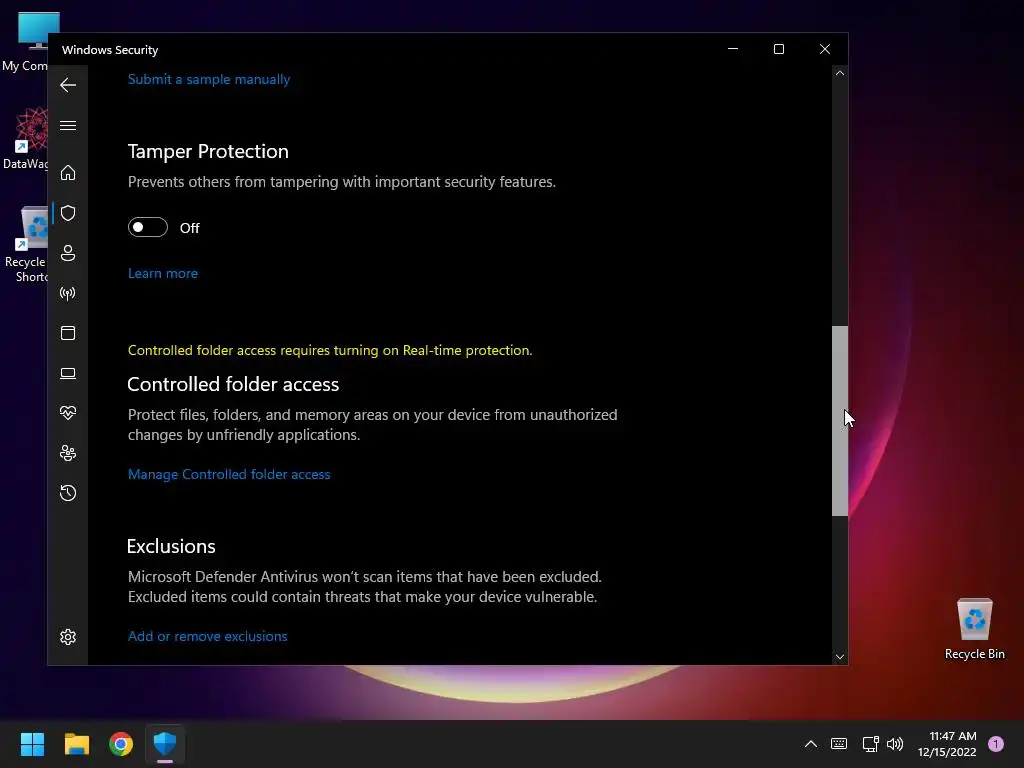This screenshot has height=768, width=1024.
Task: Open the Home section icon
Action: (x=68, y=172)
